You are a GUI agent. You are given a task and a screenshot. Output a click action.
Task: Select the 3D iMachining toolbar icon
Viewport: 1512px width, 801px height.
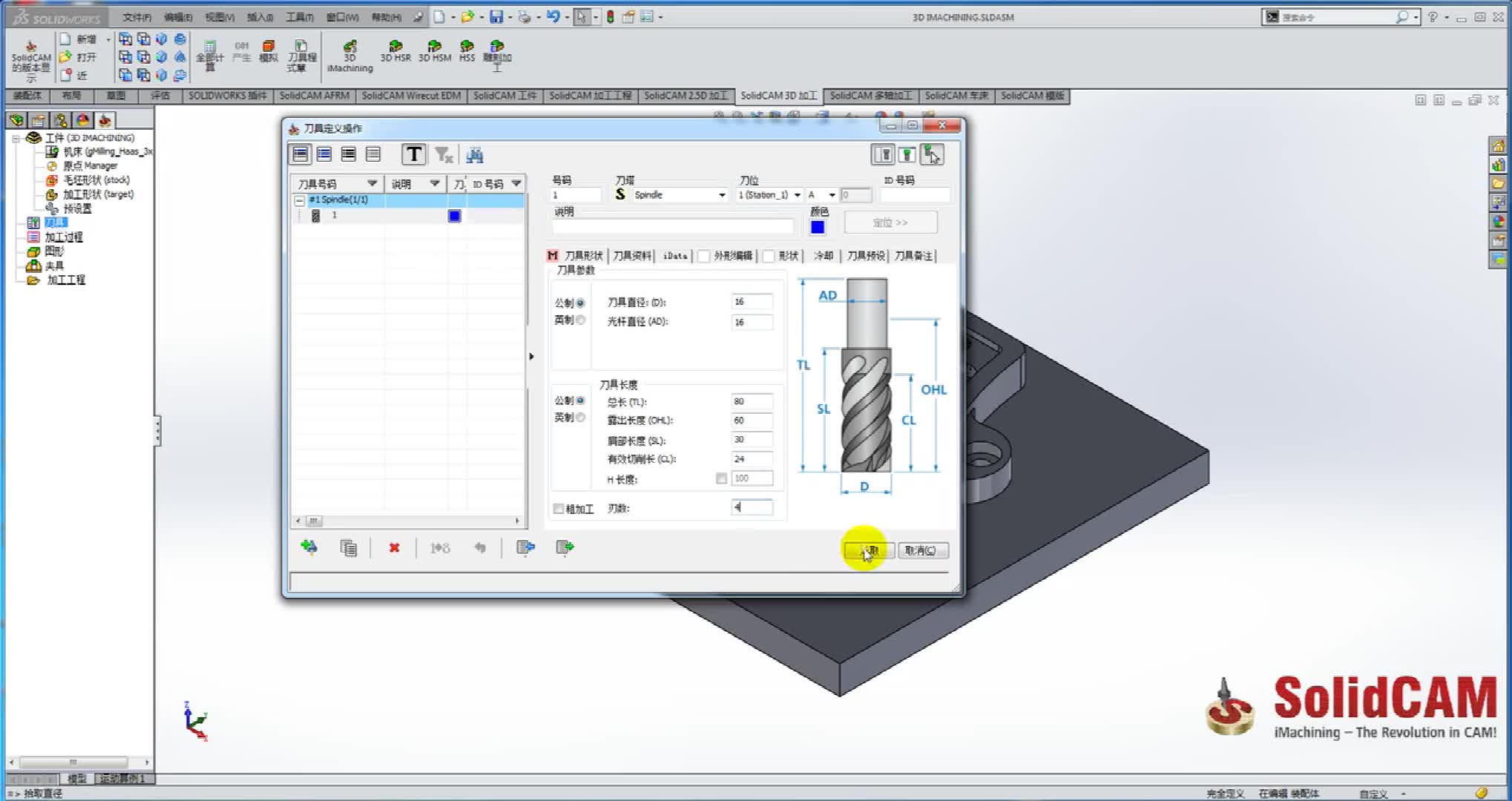349,53
